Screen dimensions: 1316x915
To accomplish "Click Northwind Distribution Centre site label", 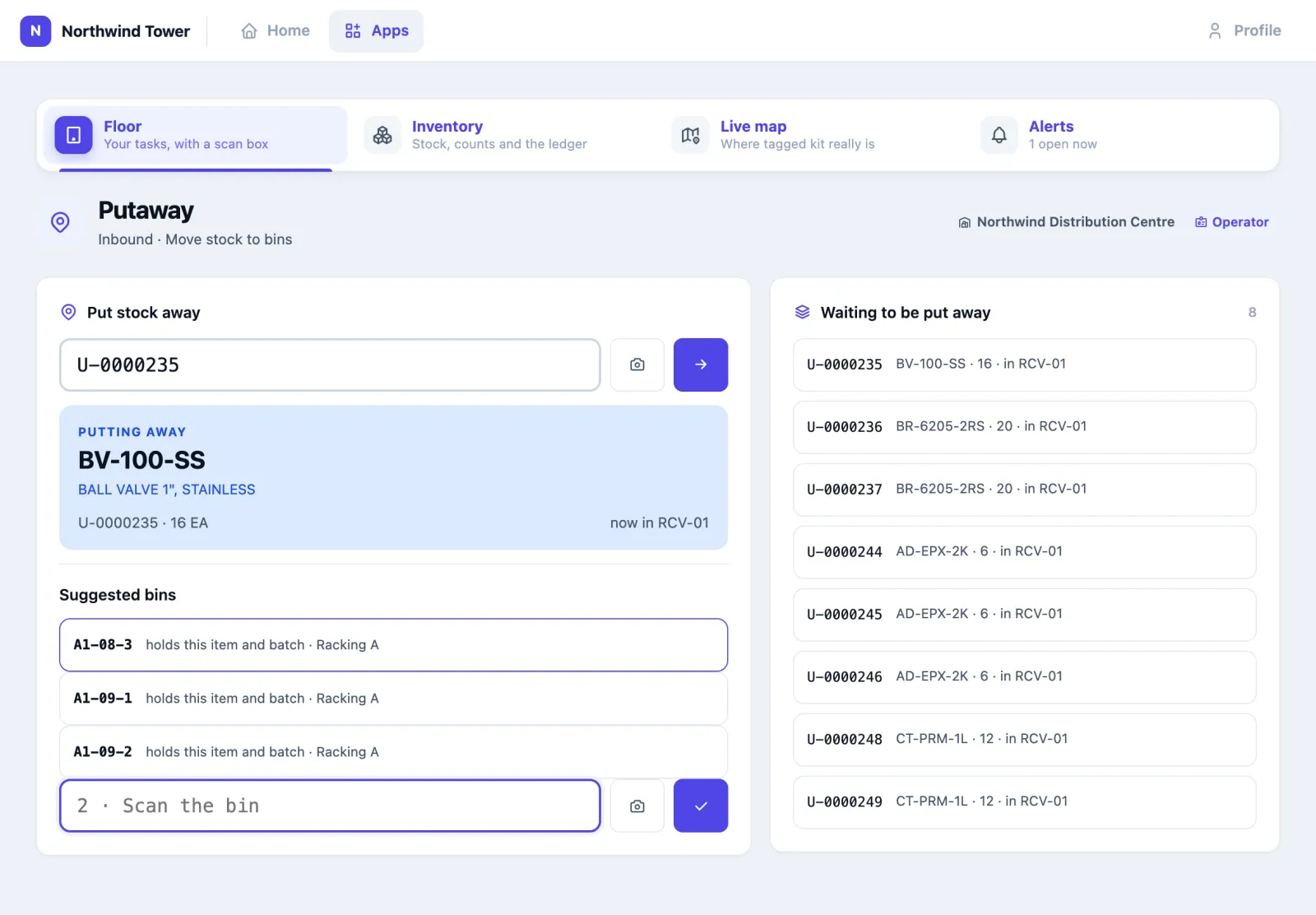I will point(1067,222).
